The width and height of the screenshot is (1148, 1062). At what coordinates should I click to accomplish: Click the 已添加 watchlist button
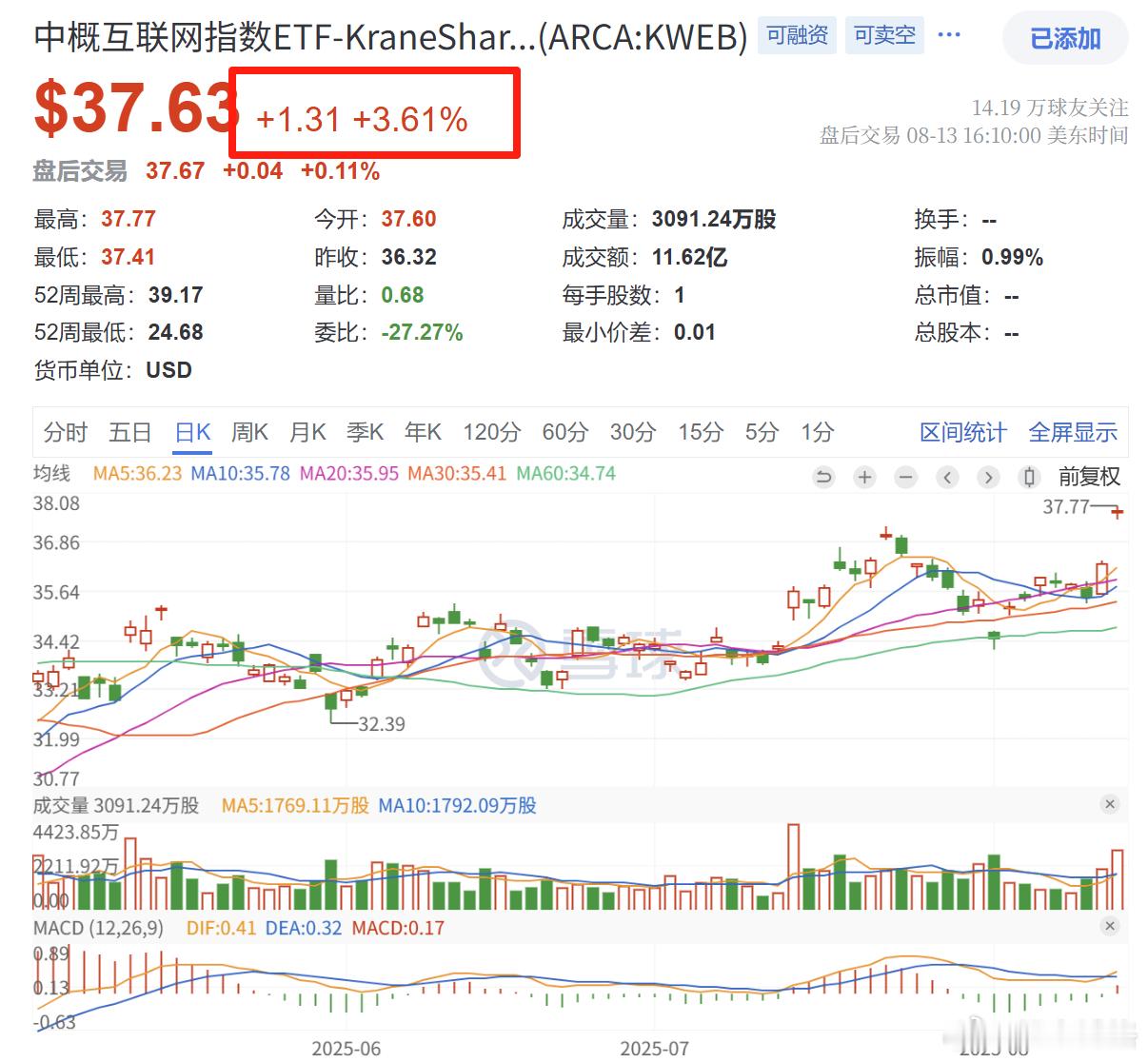point(1065,38)
